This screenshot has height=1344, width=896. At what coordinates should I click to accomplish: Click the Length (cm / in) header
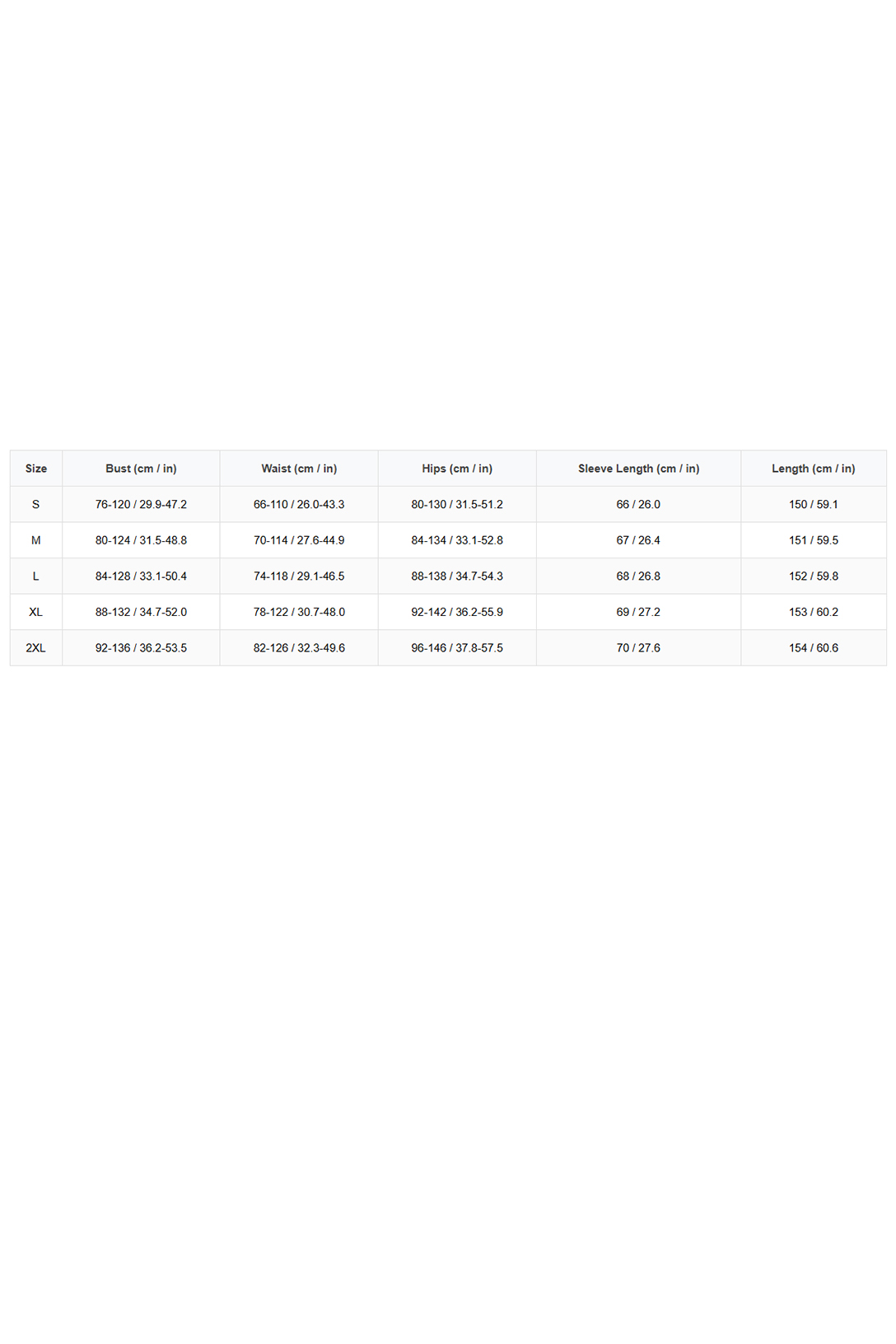pyautogui.click(x=814, y=469)
